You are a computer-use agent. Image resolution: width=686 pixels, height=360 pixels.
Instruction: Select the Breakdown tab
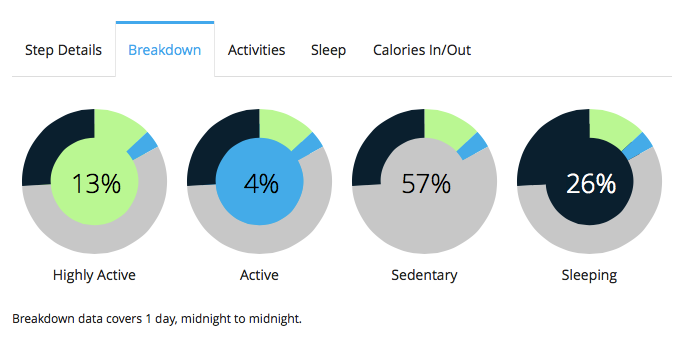click(x=165, y=50)
